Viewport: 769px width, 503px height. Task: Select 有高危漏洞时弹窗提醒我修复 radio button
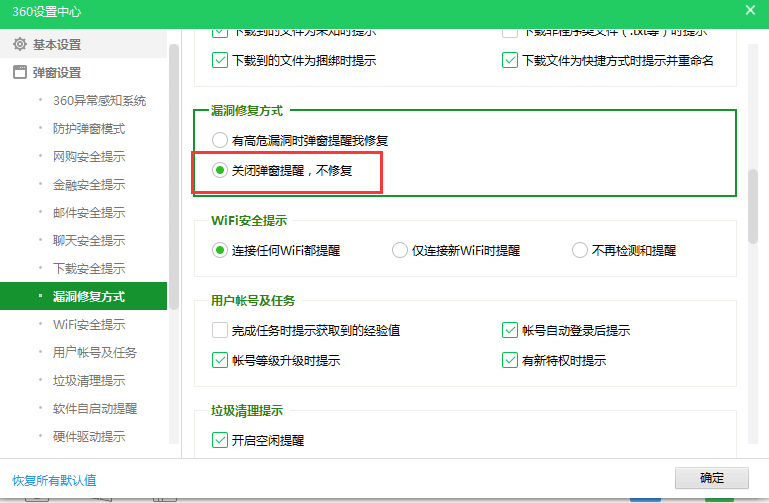pyautogui.click(x=220, y=140)
